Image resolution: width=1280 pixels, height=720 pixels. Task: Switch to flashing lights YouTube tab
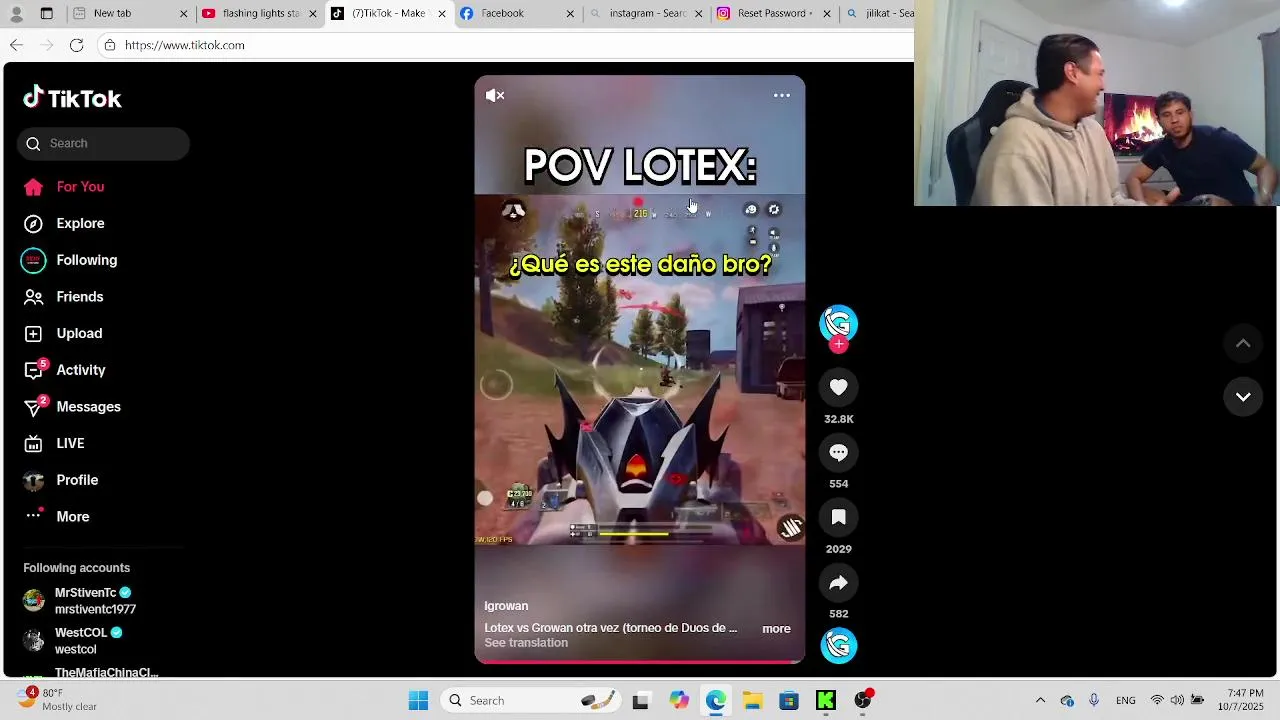pyautogui.click(x=260, y=13)
